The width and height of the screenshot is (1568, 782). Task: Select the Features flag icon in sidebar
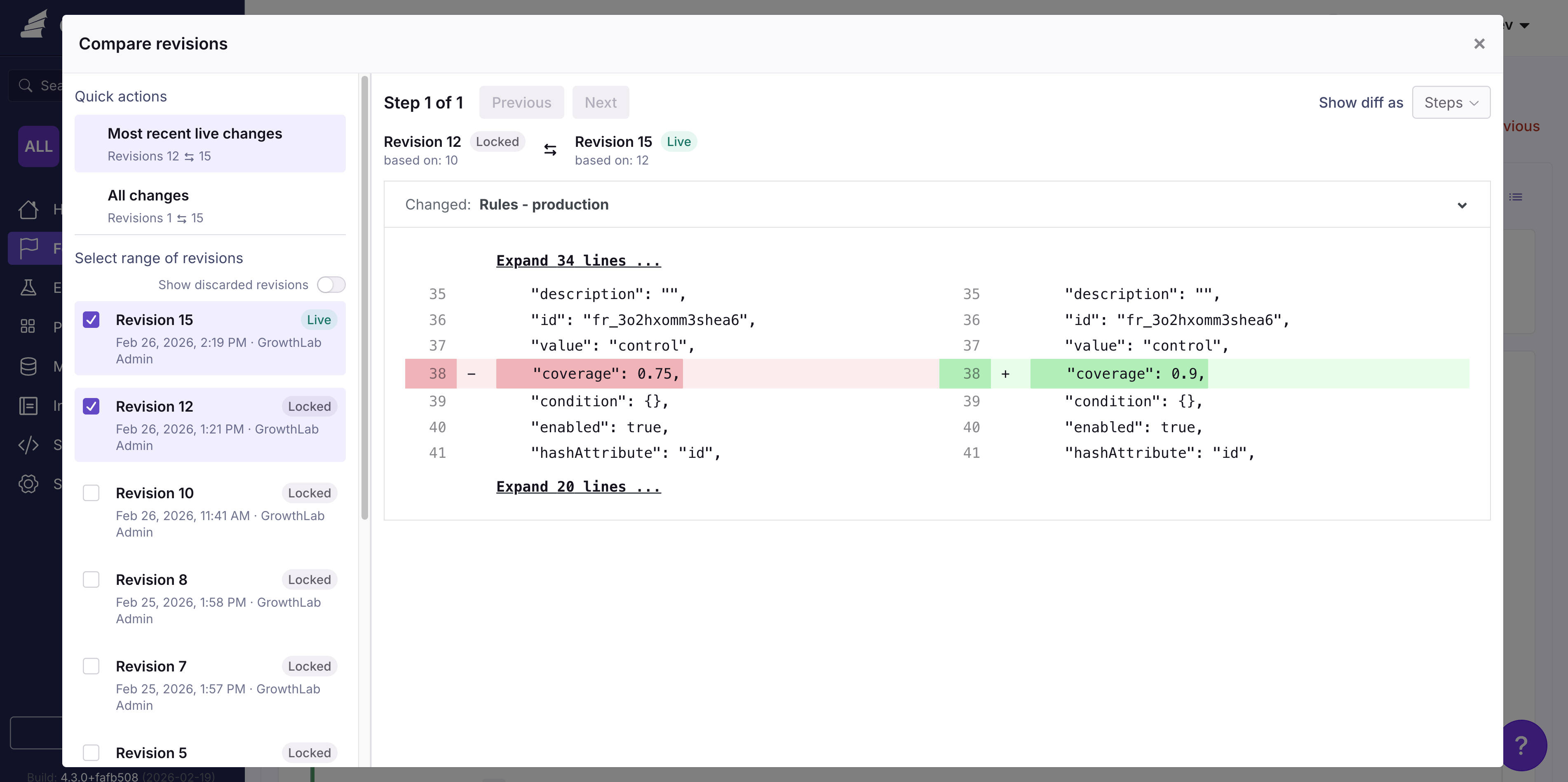click(x=28, y=248)
